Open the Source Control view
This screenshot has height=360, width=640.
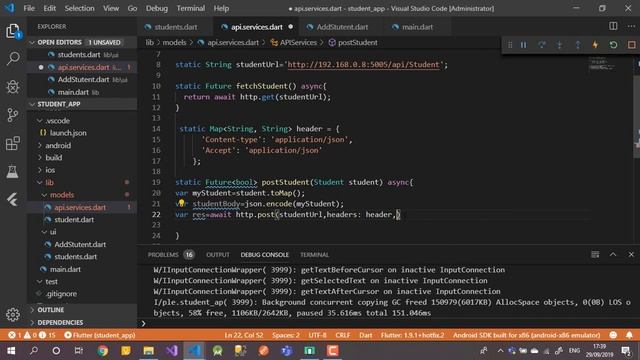point(13,115)
